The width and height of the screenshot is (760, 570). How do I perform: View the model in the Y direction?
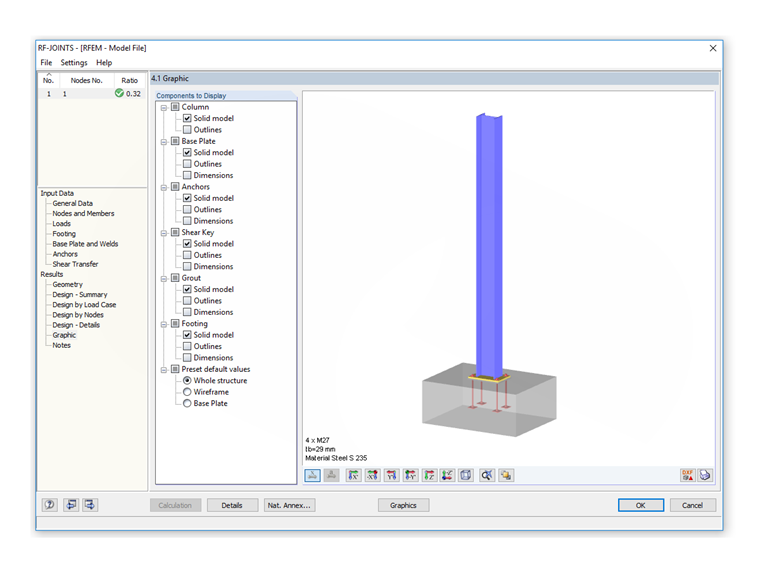click(392, 475)
